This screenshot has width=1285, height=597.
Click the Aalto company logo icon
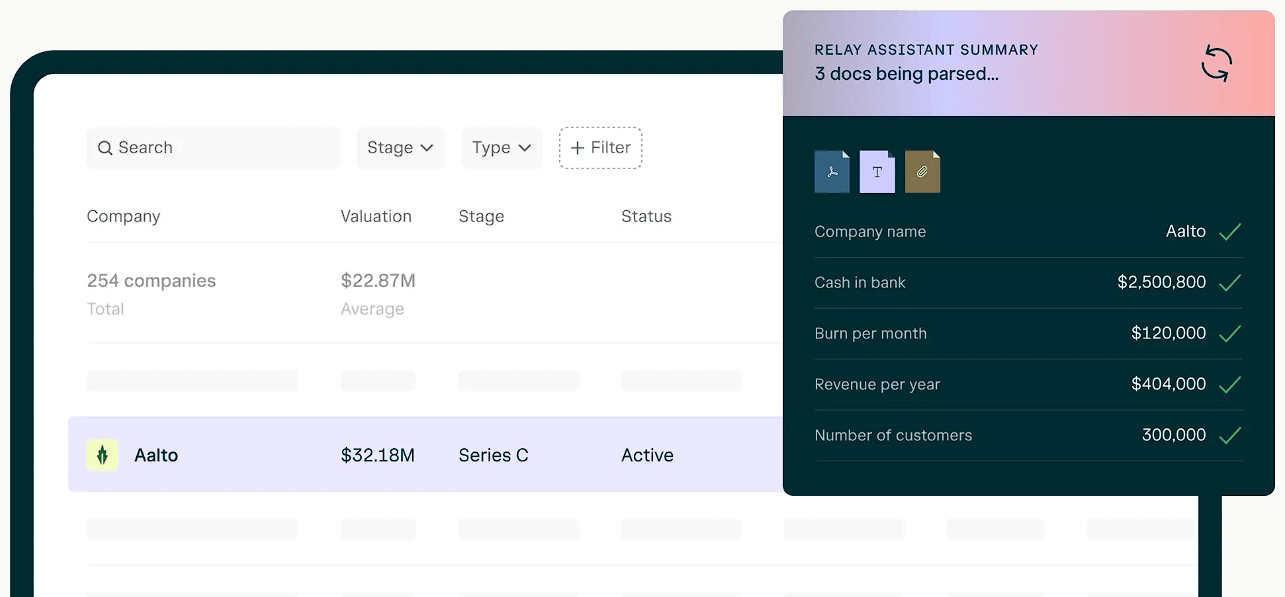coord(102,455)
